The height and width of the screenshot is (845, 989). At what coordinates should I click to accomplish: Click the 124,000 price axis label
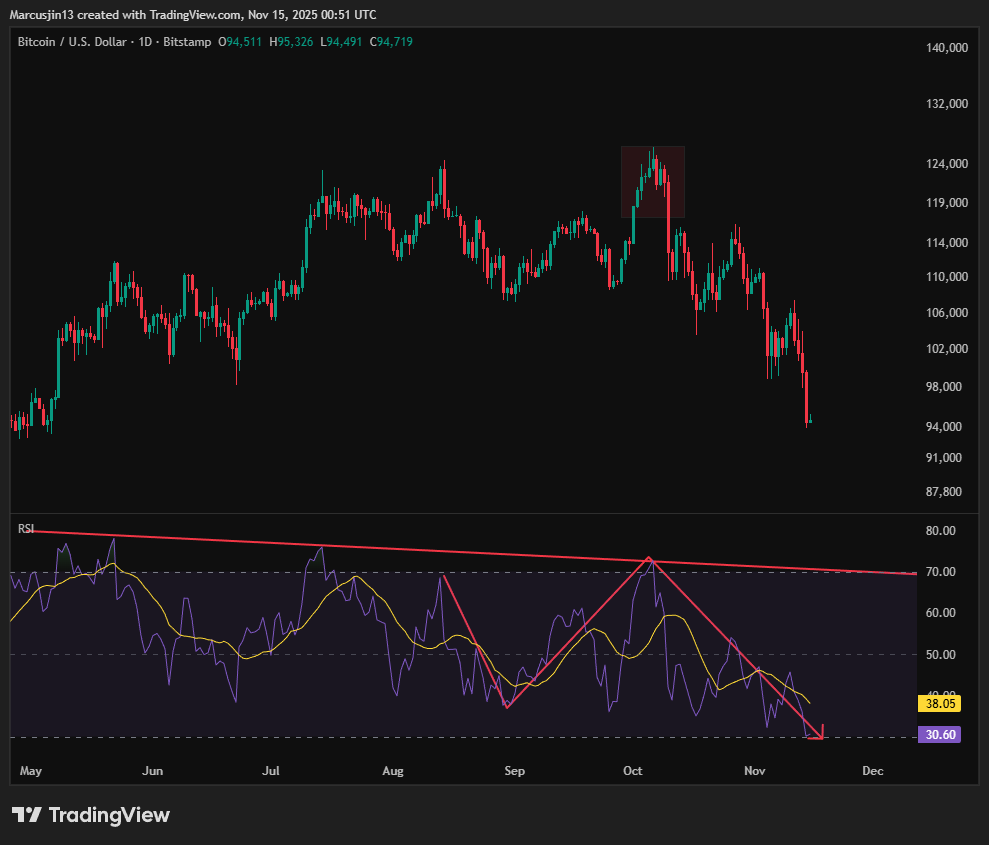(947, 164)
